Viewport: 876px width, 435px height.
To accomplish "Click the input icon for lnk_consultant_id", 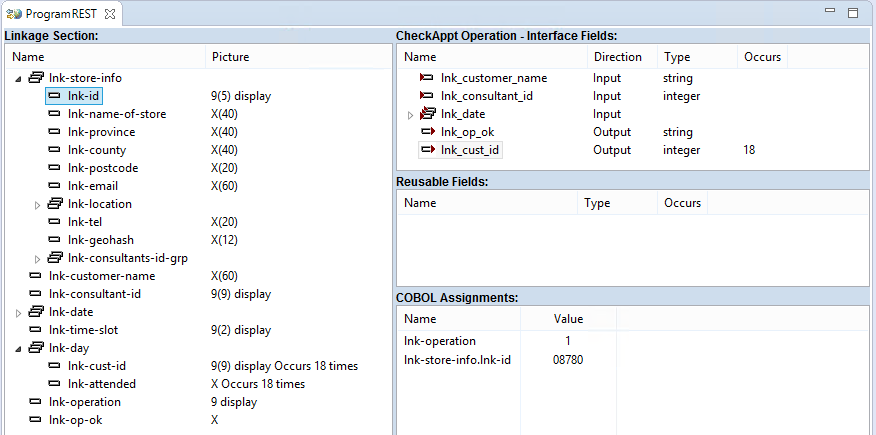I will pos(427,96).
